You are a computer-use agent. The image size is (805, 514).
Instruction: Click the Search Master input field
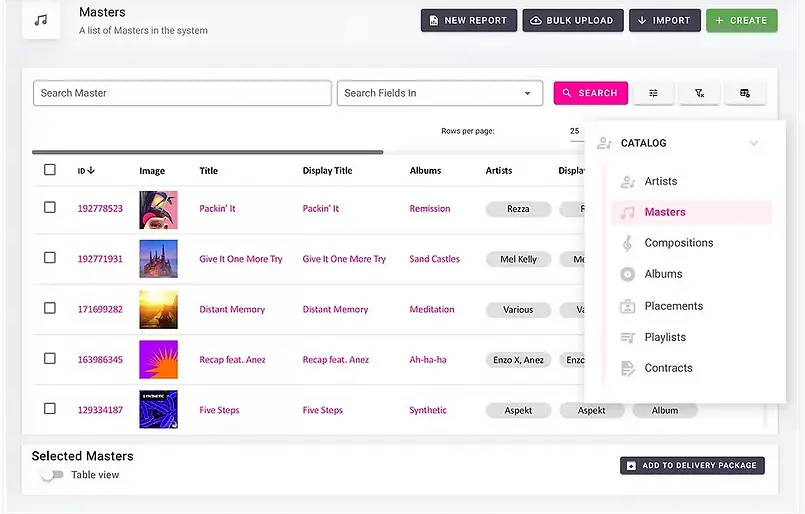tap(182, 93)
